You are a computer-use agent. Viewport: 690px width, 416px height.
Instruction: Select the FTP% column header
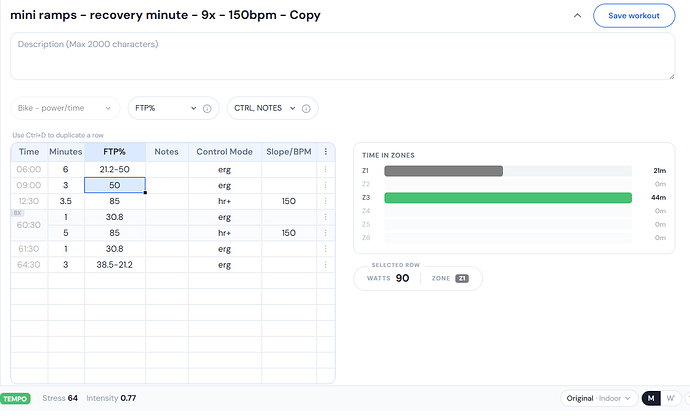(x=115, y=152)
